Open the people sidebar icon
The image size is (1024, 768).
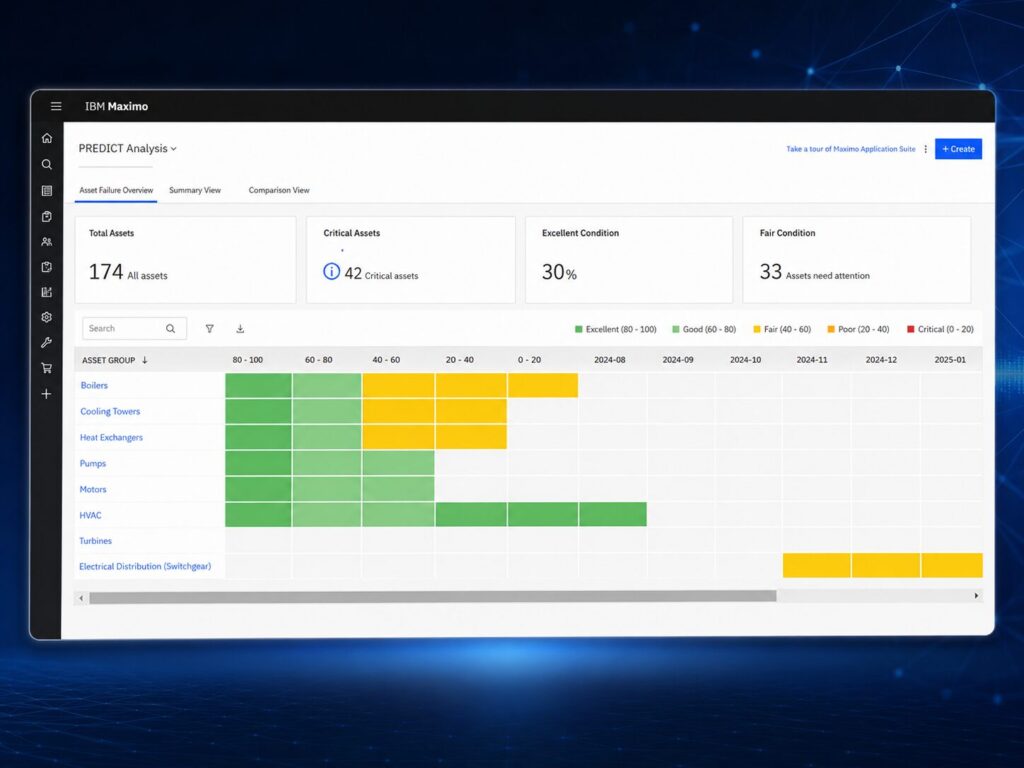(x=46, y=242)
